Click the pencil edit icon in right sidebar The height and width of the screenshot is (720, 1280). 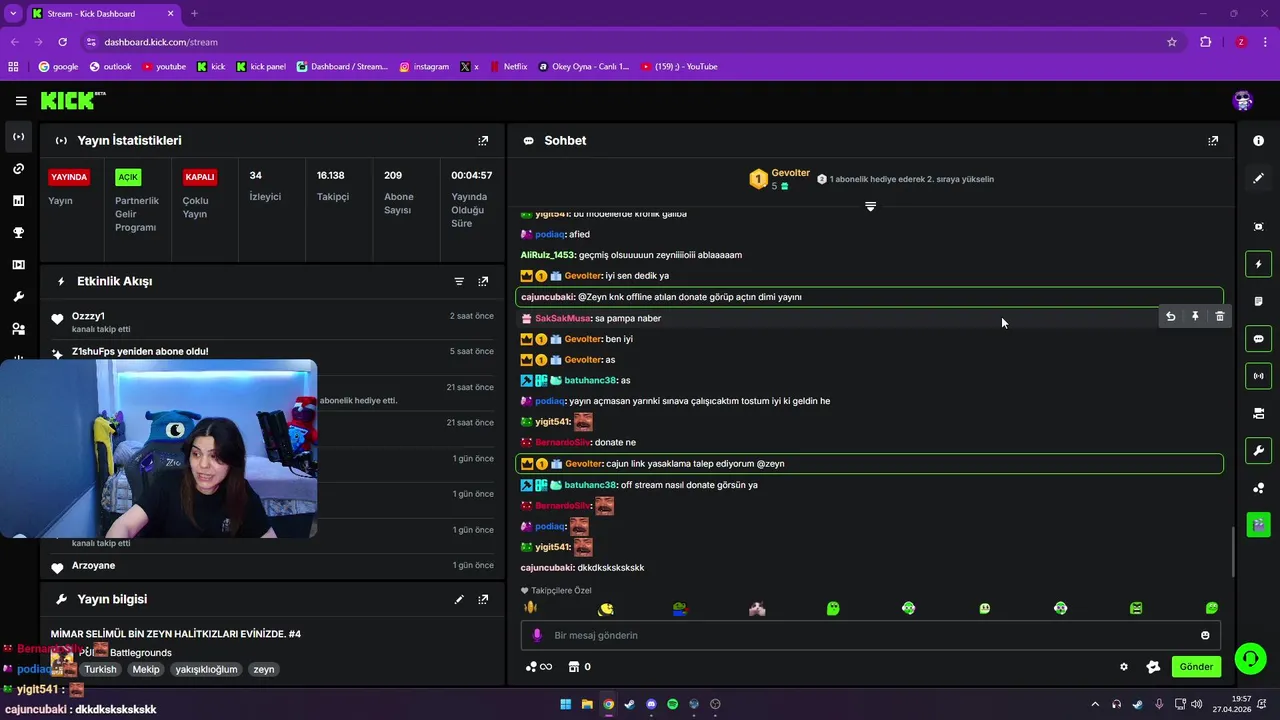pyautogui.click(x=1258, y=178)
